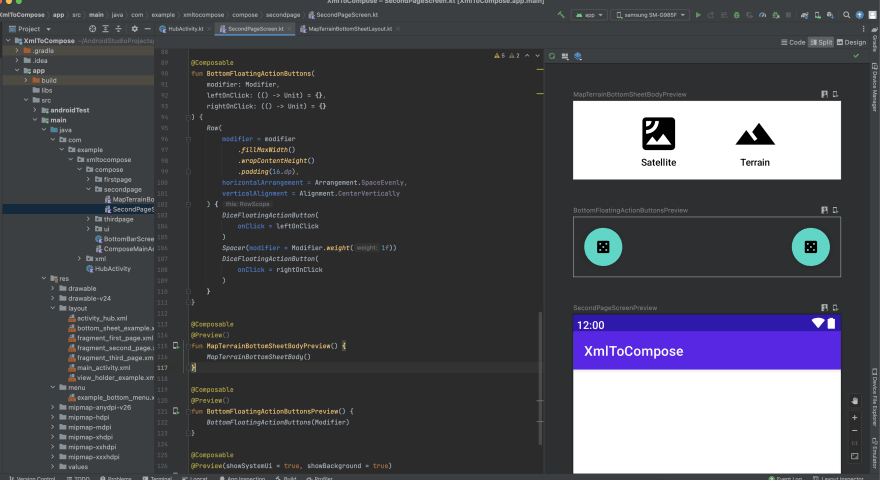This screenshot has height=480, width=880.
Task: Expand the build folder
Action: click(x=26, y=80)
